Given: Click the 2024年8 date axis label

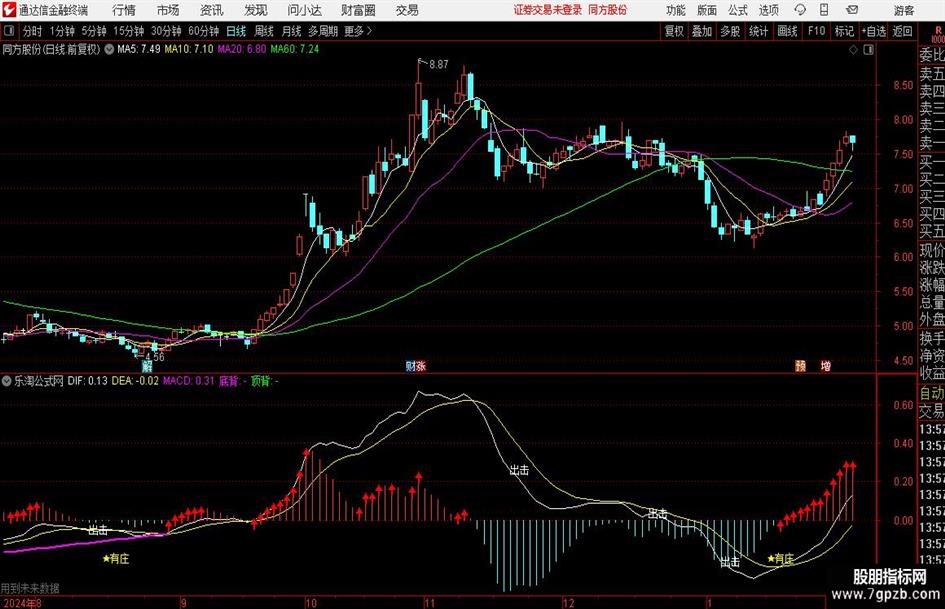Looking at the screenshot, I should pyautogui.click(x=22, y=602).
